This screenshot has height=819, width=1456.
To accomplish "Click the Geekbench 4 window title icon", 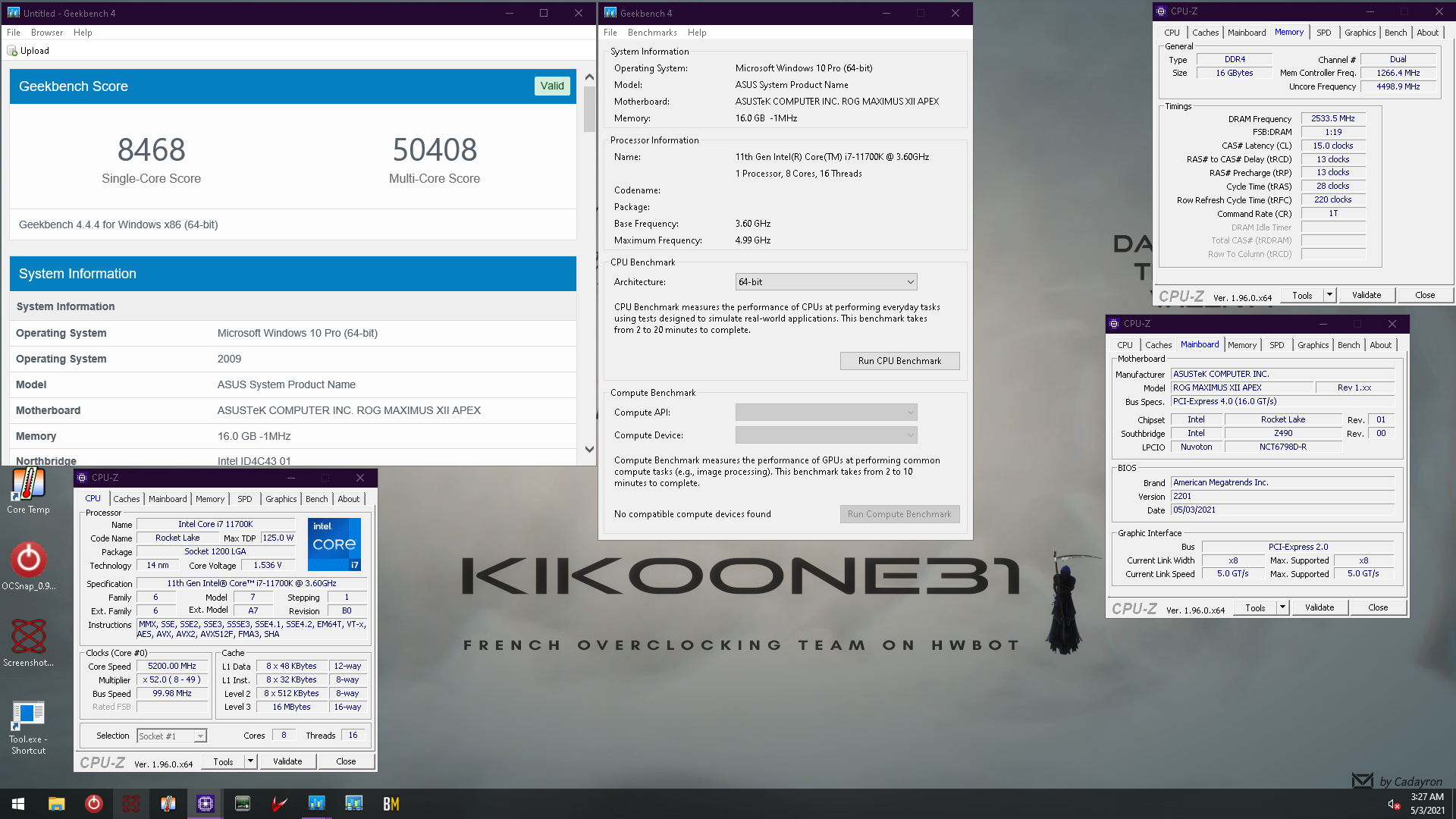I will 610,13.
